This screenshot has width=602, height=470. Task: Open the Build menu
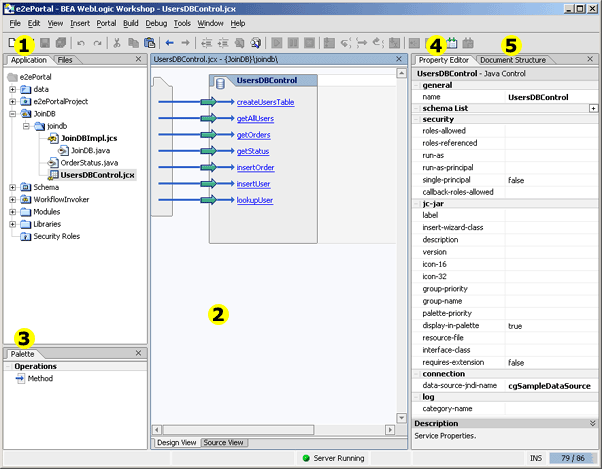[131, 23]
